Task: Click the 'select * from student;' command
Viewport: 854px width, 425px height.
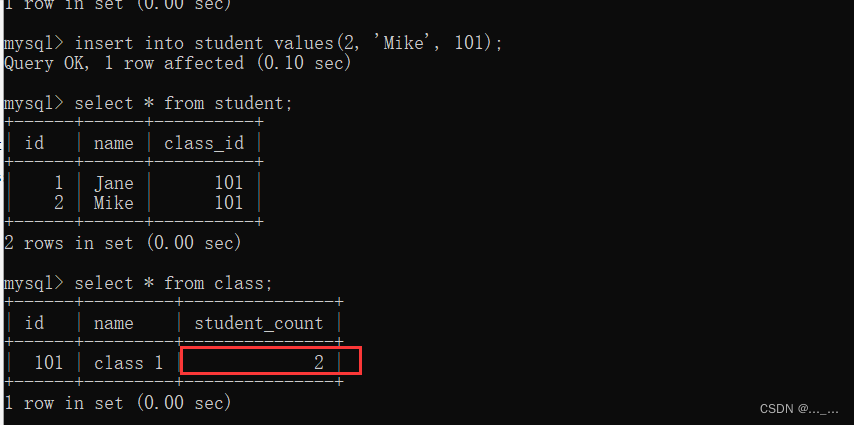Action: [183, 103]
